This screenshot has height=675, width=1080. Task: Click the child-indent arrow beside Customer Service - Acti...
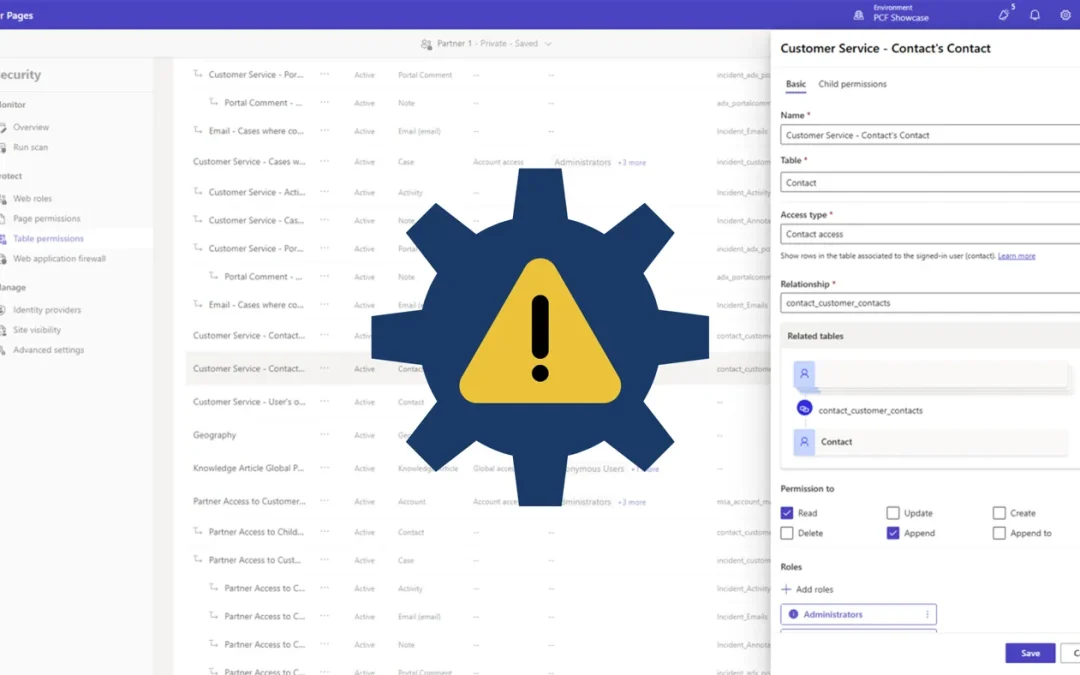(198, 191)
